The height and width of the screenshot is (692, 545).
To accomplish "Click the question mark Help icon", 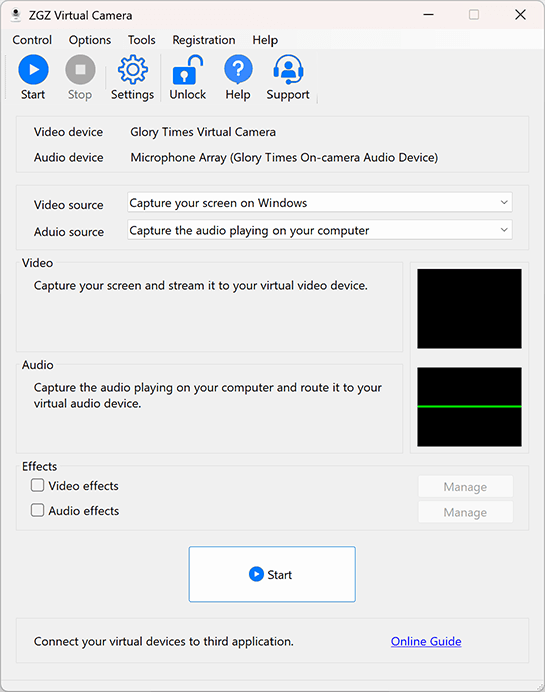I will pyautogui.click(x=238, y=70).
